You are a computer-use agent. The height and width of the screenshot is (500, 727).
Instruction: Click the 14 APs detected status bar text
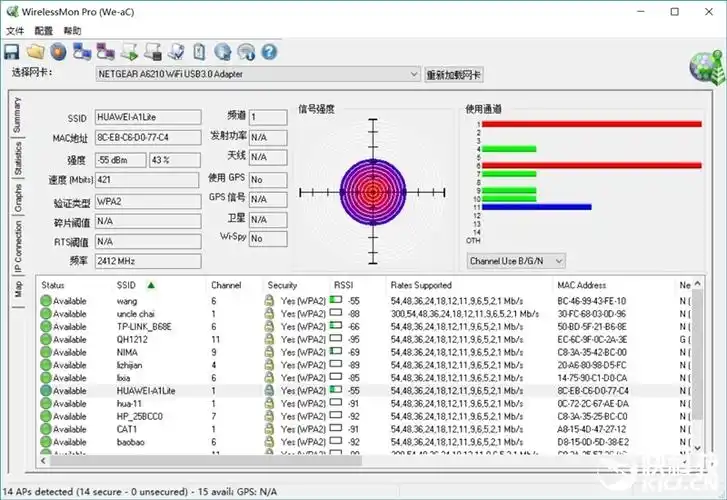139,492
